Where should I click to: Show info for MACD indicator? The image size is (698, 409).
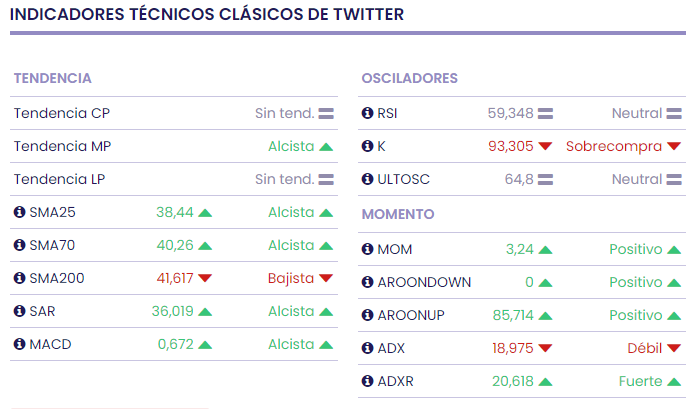(19, 344)
